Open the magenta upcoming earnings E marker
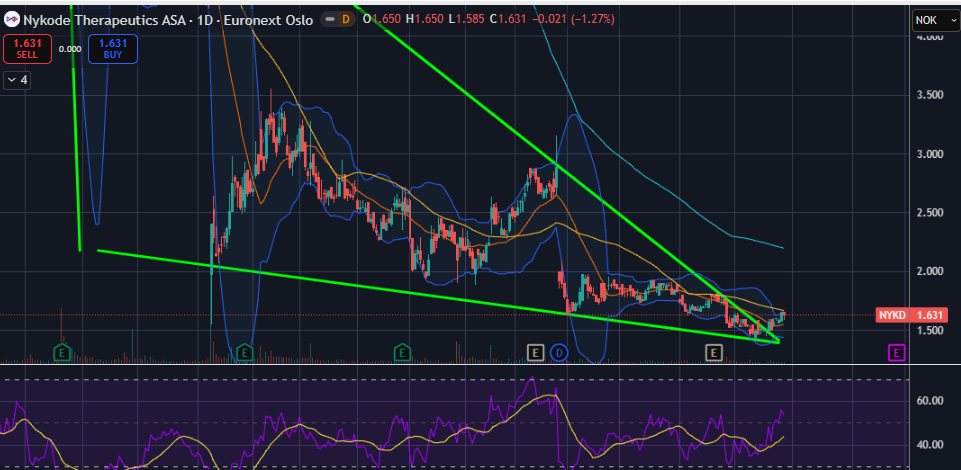This screenshot has width=961, height=470. tap(896, 352)
